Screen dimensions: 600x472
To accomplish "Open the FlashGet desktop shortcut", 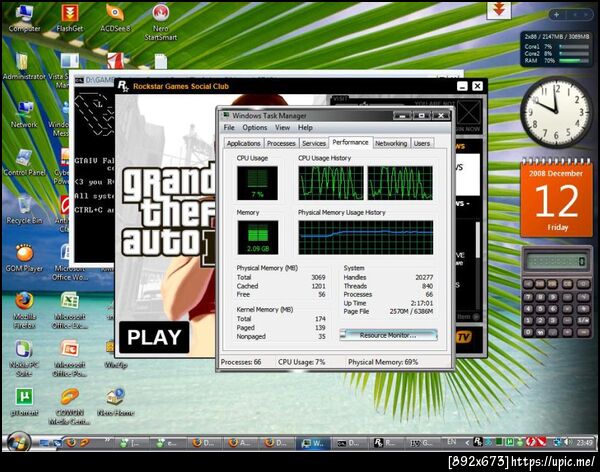I will (70, 18).
